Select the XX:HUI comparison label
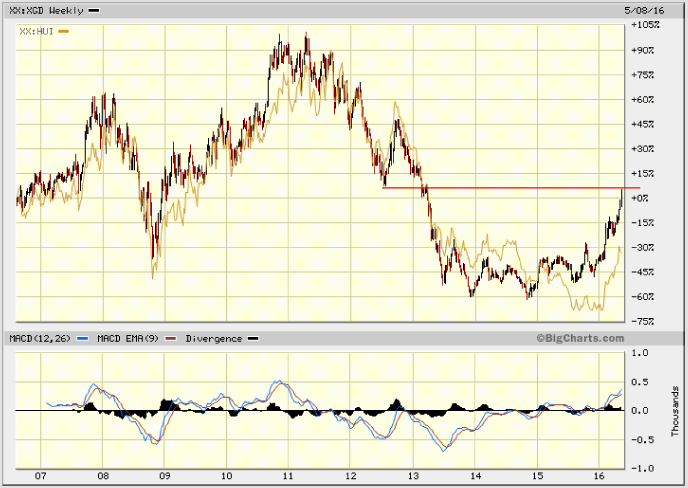Viewport: 688px width, 488px height. tap(37, 32)
